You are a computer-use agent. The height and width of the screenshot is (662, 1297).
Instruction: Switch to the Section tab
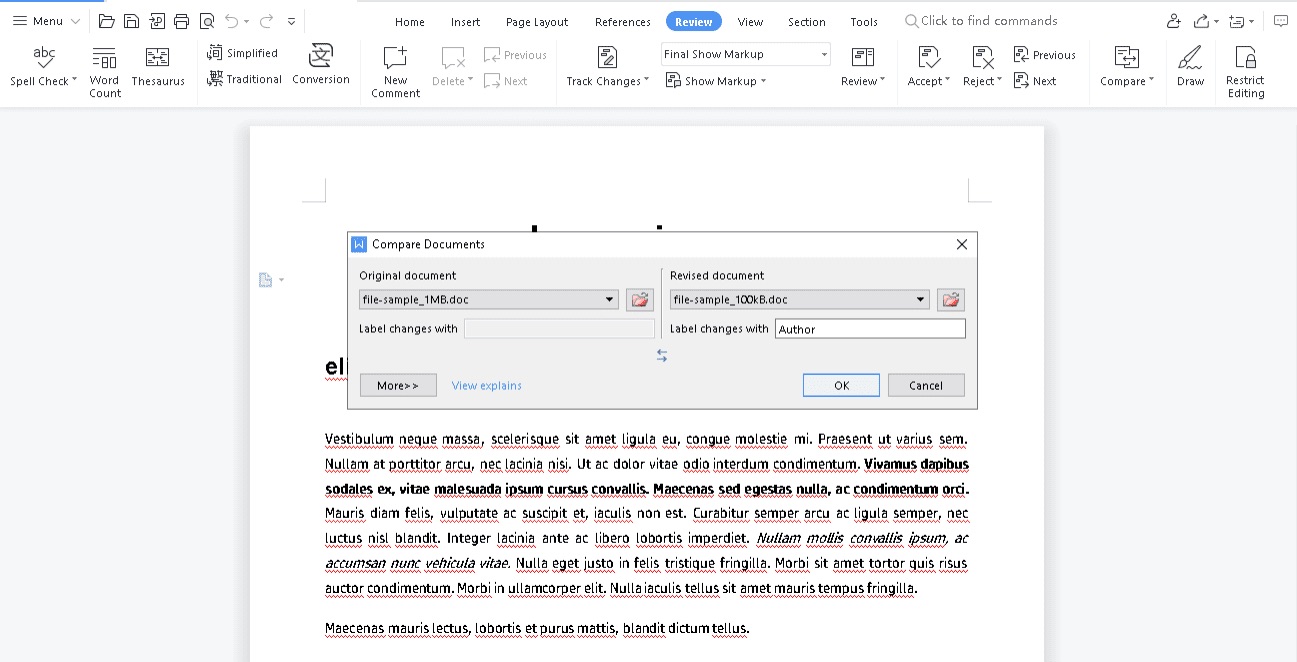(x=806, y=22)
